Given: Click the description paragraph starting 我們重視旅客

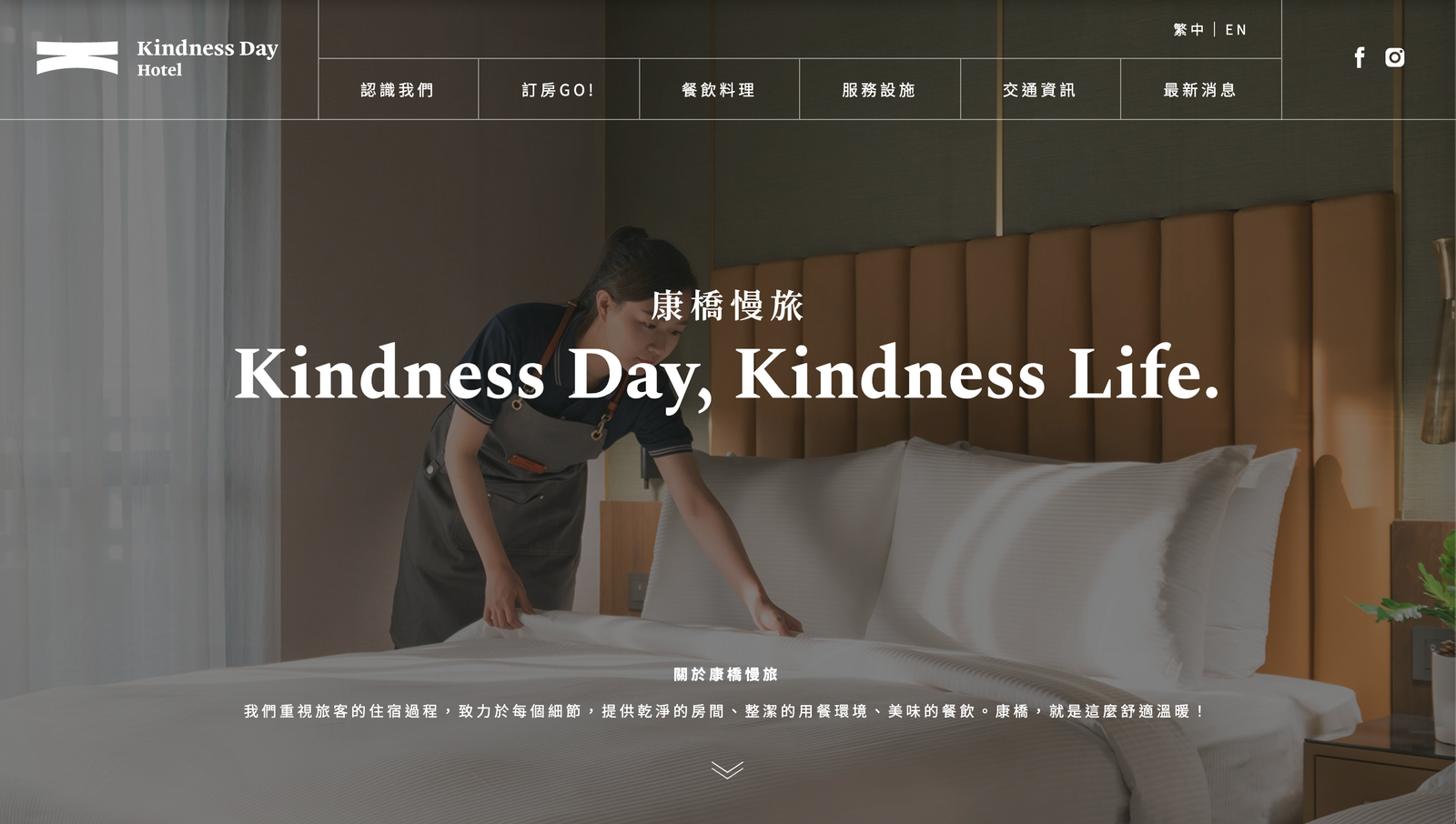Looking at the screenshot, I should 726,711.
